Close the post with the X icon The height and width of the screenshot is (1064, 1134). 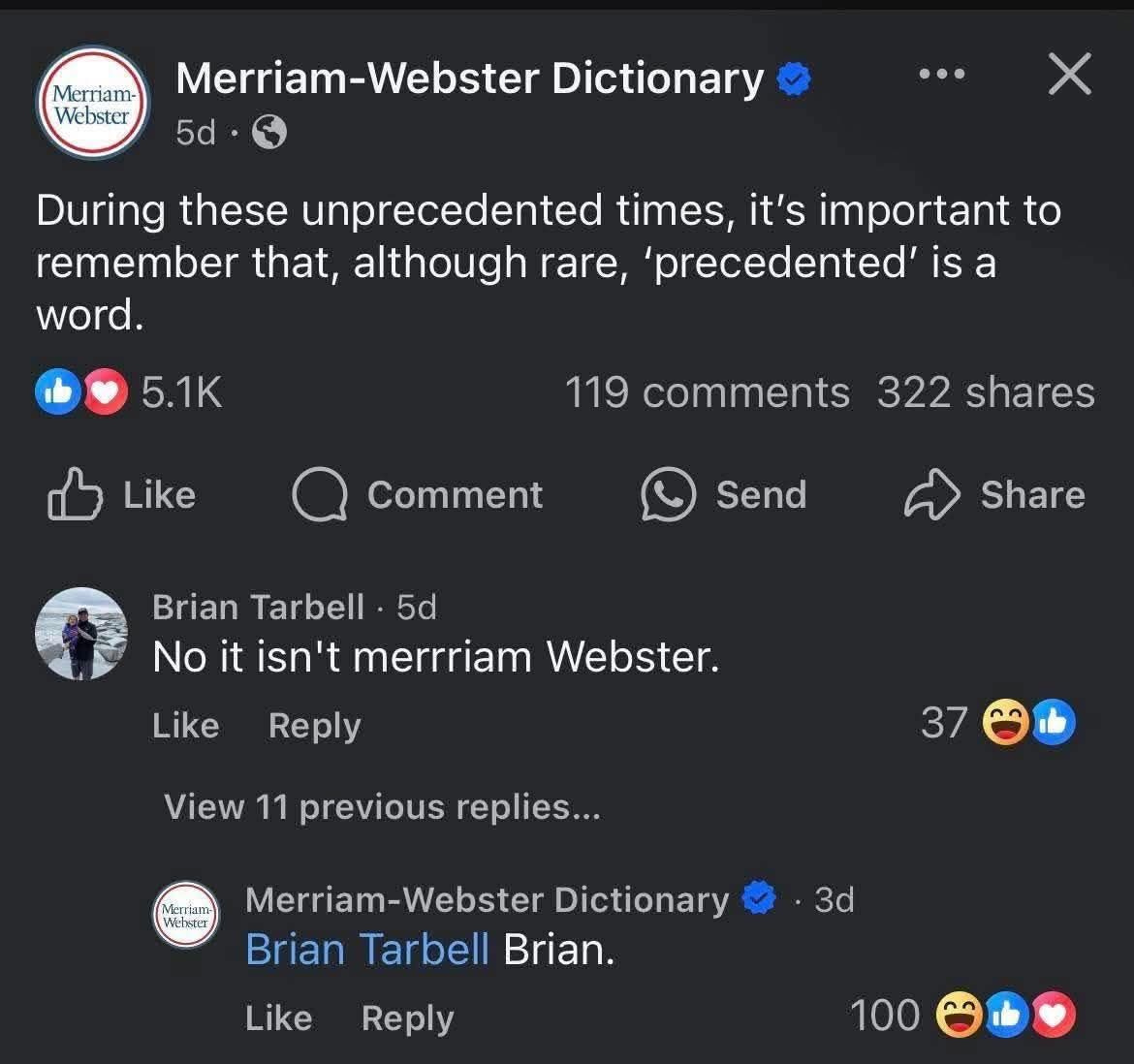point(1070,75)
